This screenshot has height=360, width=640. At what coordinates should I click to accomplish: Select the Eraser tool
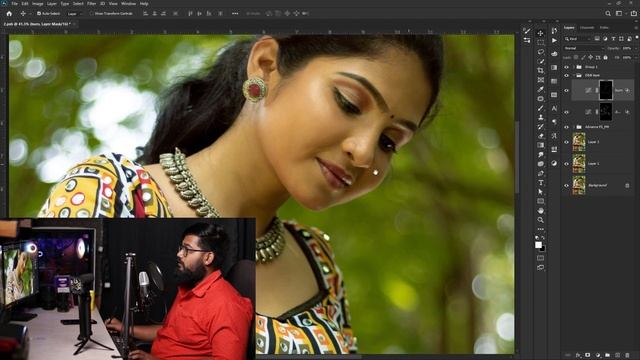coord(540,136)
